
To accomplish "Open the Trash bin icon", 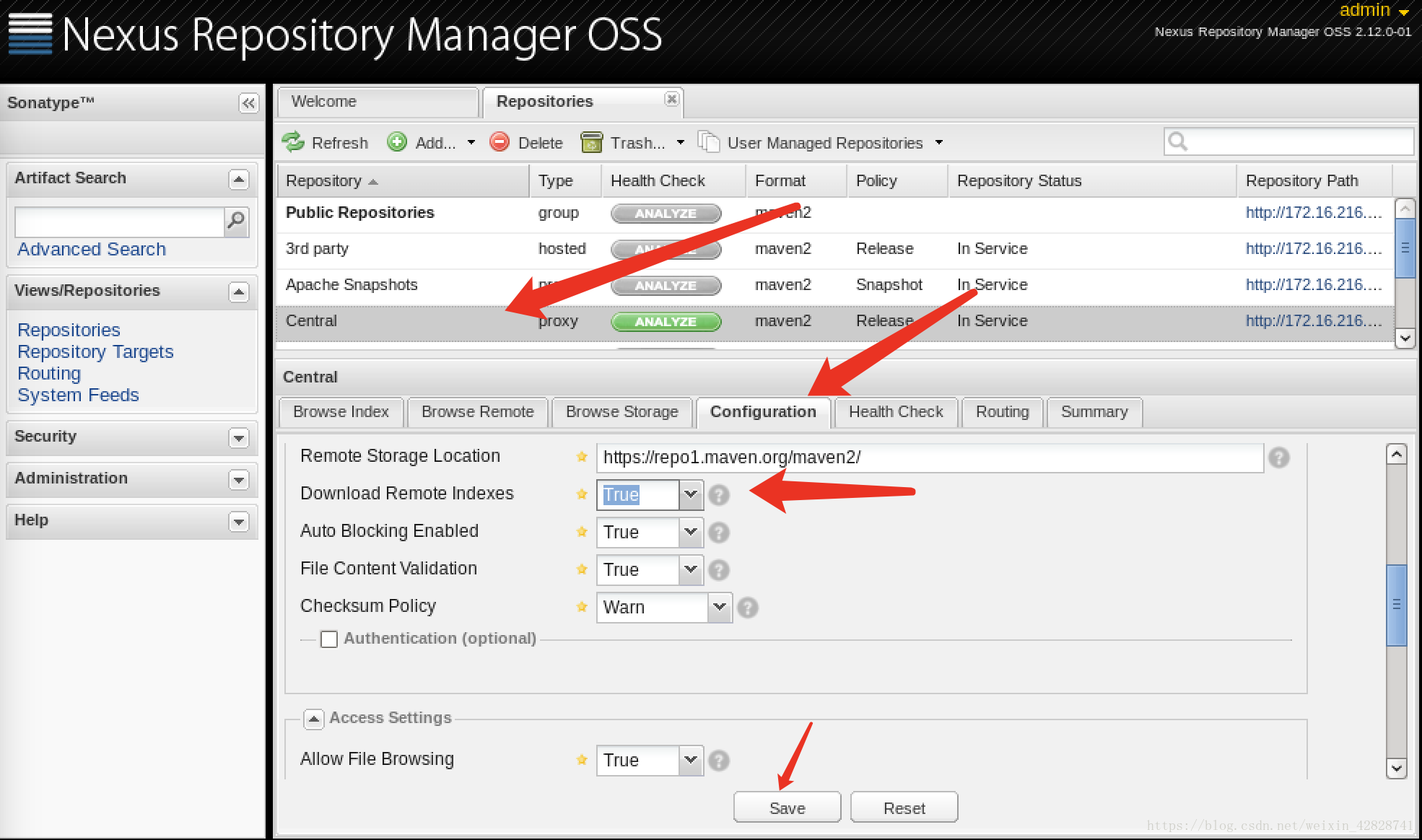I will (x=591, y=142).
